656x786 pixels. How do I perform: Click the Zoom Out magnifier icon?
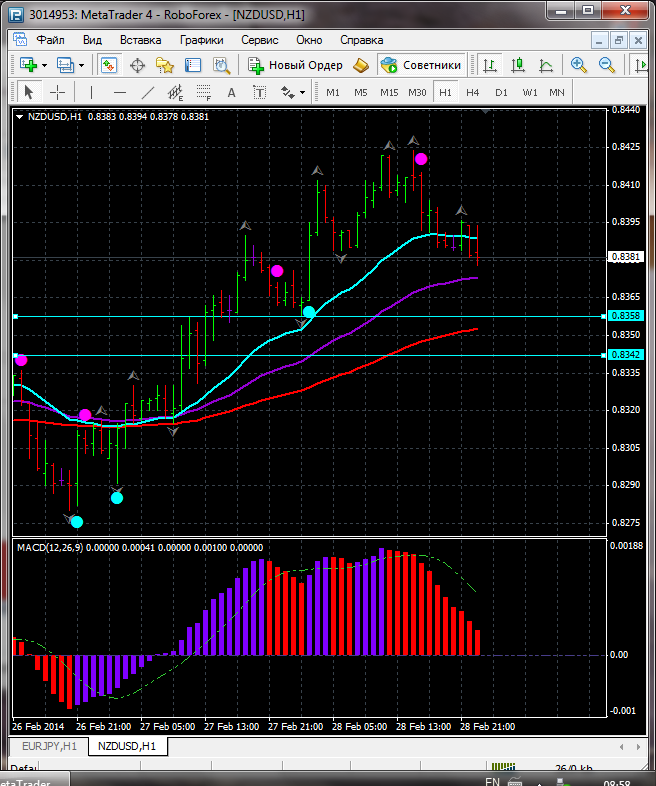[606, 65]
